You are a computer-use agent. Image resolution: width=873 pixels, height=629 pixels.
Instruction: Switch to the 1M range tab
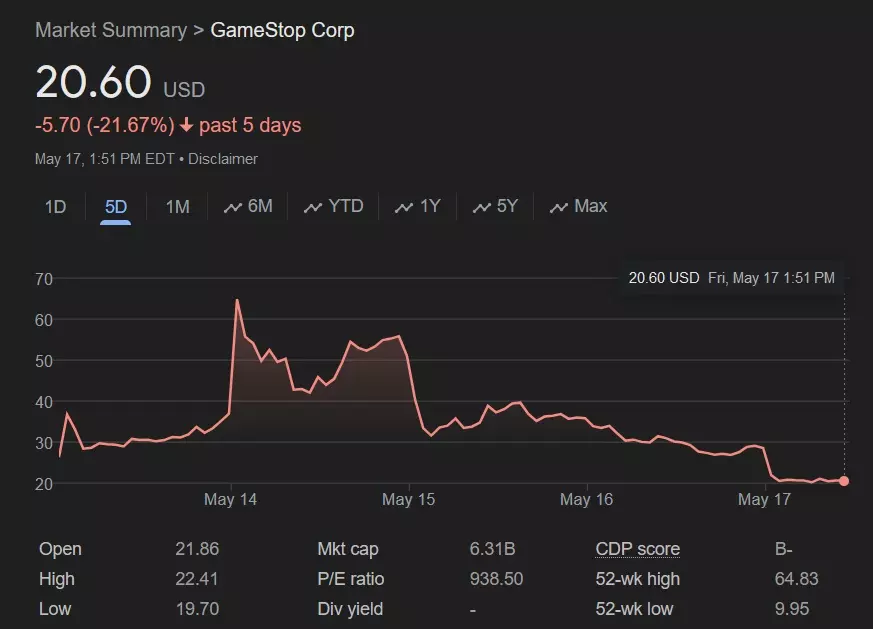point(178,207)
